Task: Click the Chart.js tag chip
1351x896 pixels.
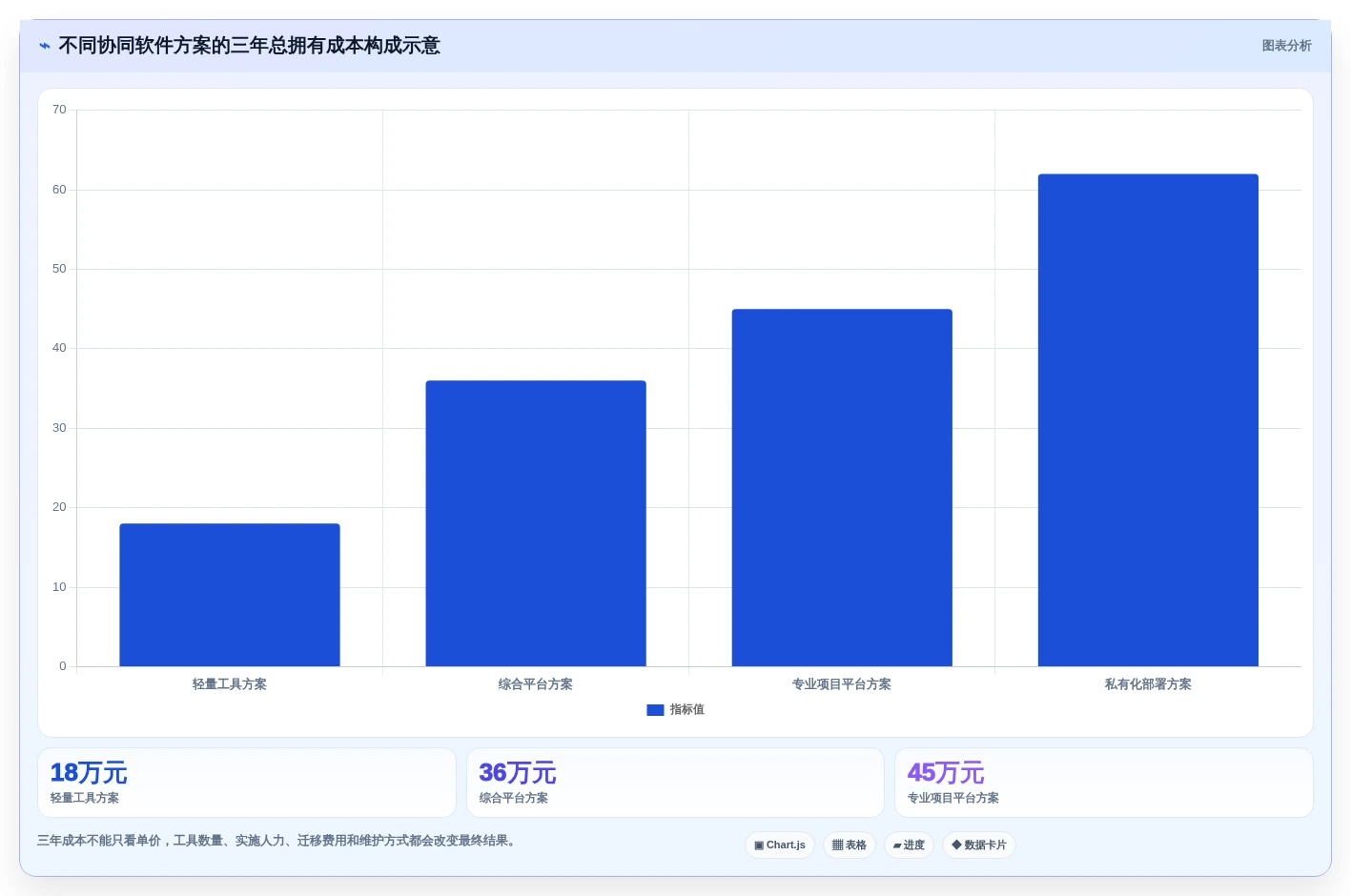Action: click(780, 845)
